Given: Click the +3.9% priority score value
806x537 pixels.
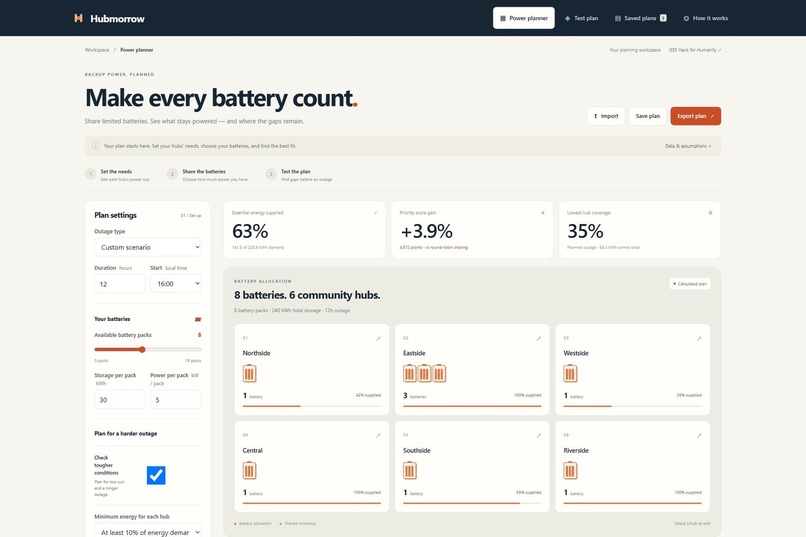Looking at the screenshot, I should click(426, 231).
